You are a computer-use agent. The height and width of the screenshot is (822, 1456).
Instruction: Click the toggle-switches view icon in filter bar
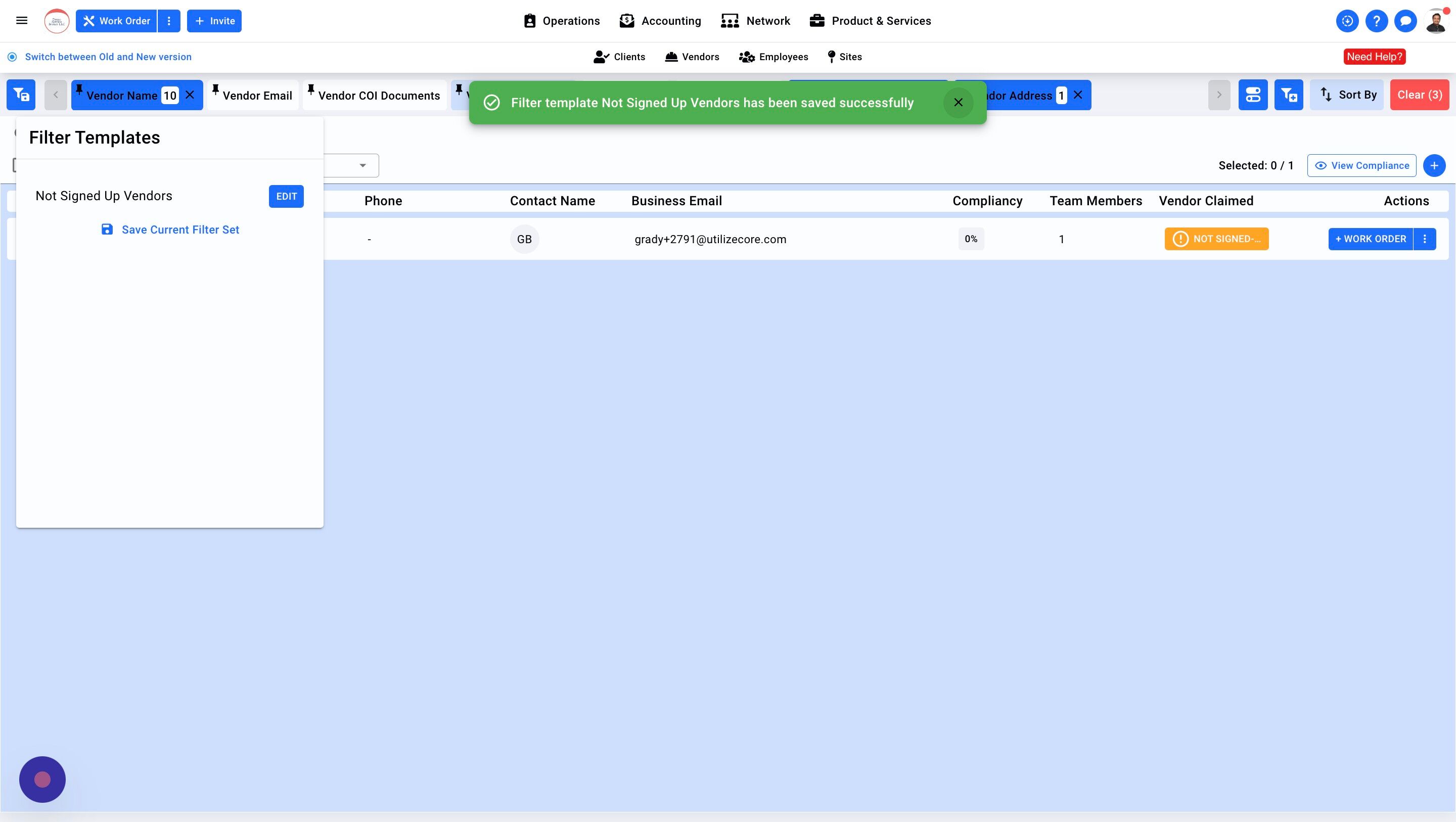pos(1253,95)
